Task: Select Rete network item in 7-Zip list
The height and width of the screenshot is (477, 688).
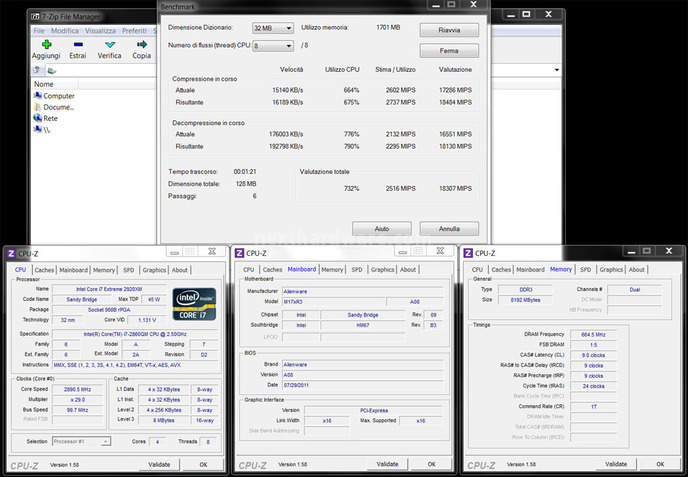Action: pos(46,118)
